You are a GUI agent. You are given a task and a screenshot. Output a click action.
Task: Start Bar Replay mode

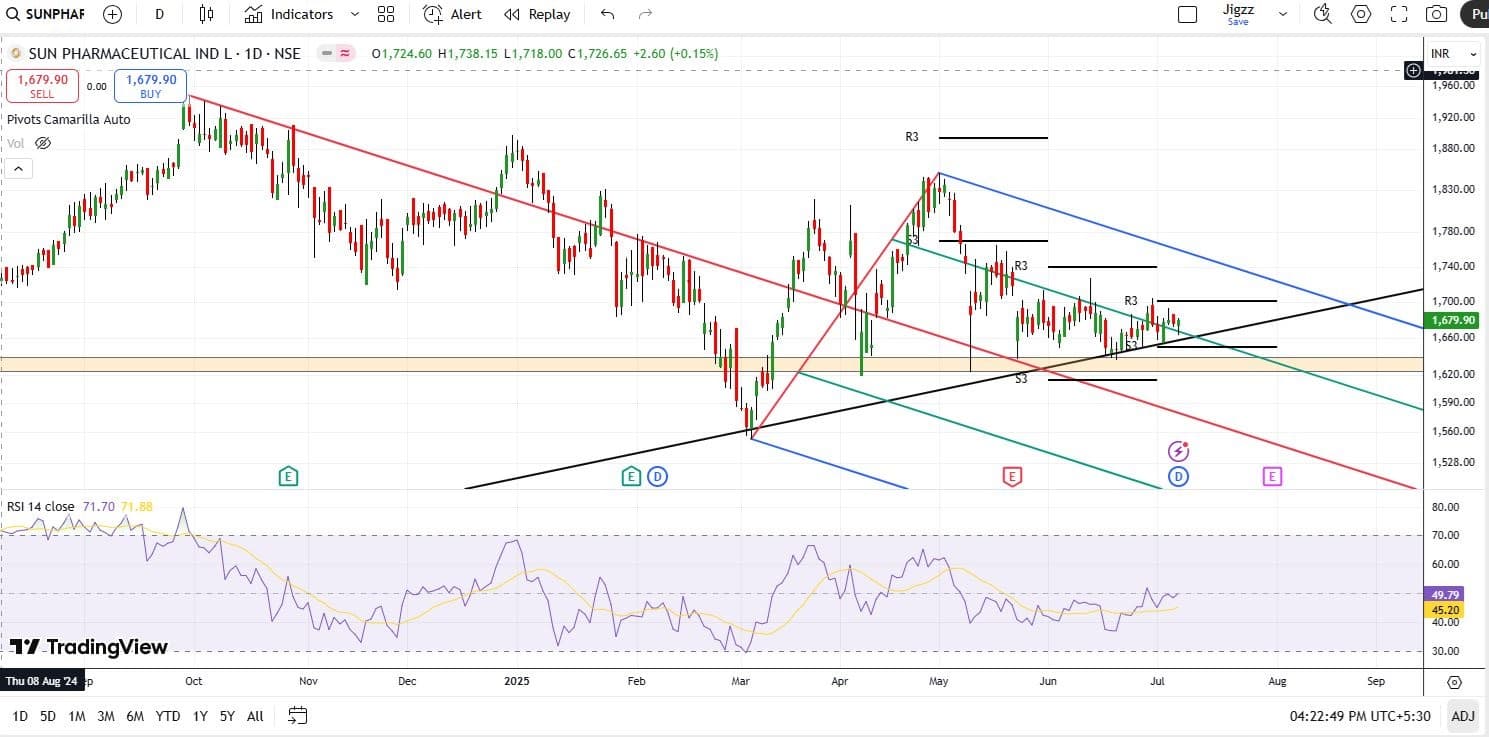tap(537, 14)
